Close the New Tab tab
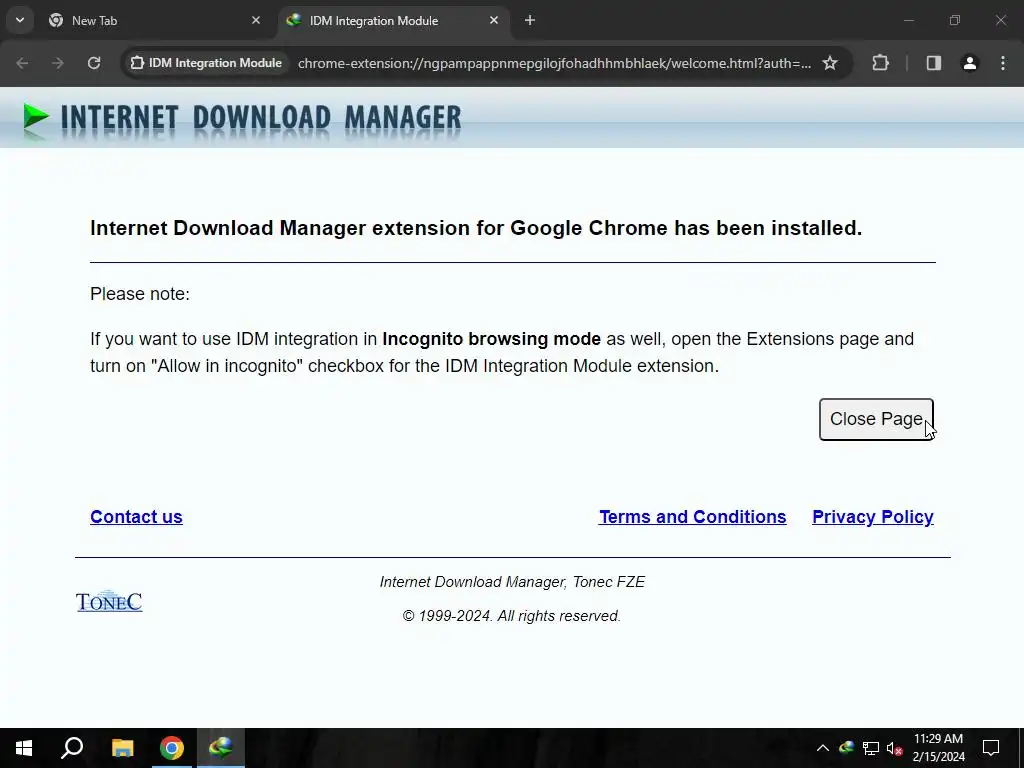The image size is (1024, 768). 256,20
